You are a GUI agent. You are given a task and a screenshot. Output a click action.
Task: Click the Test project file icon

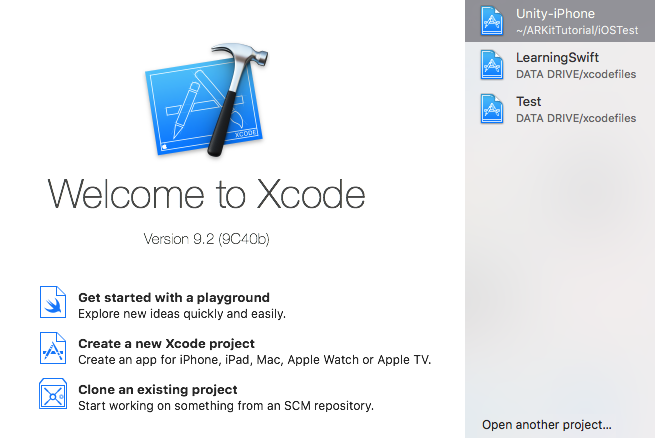(493, 109)
